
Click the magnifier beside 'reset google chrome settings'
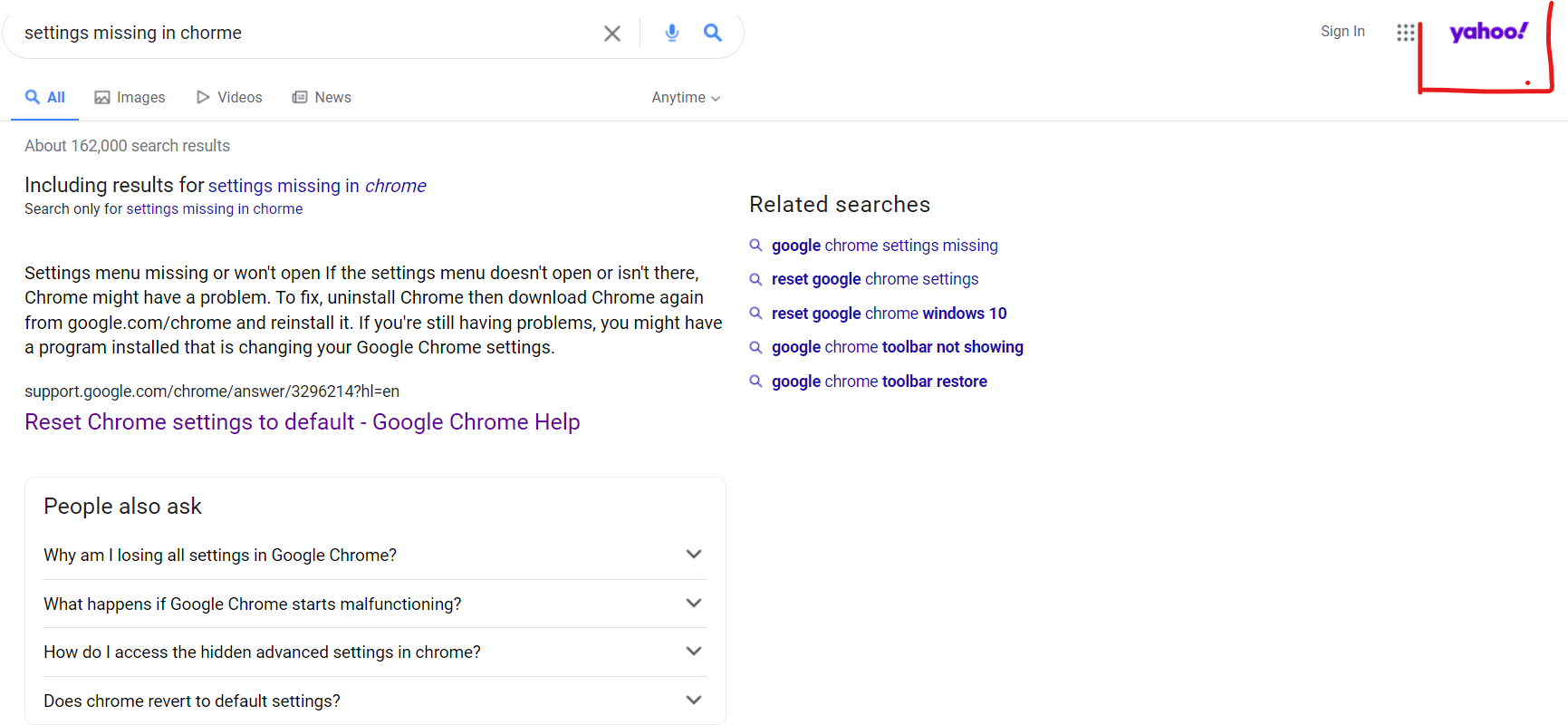(x=755, y=279)
